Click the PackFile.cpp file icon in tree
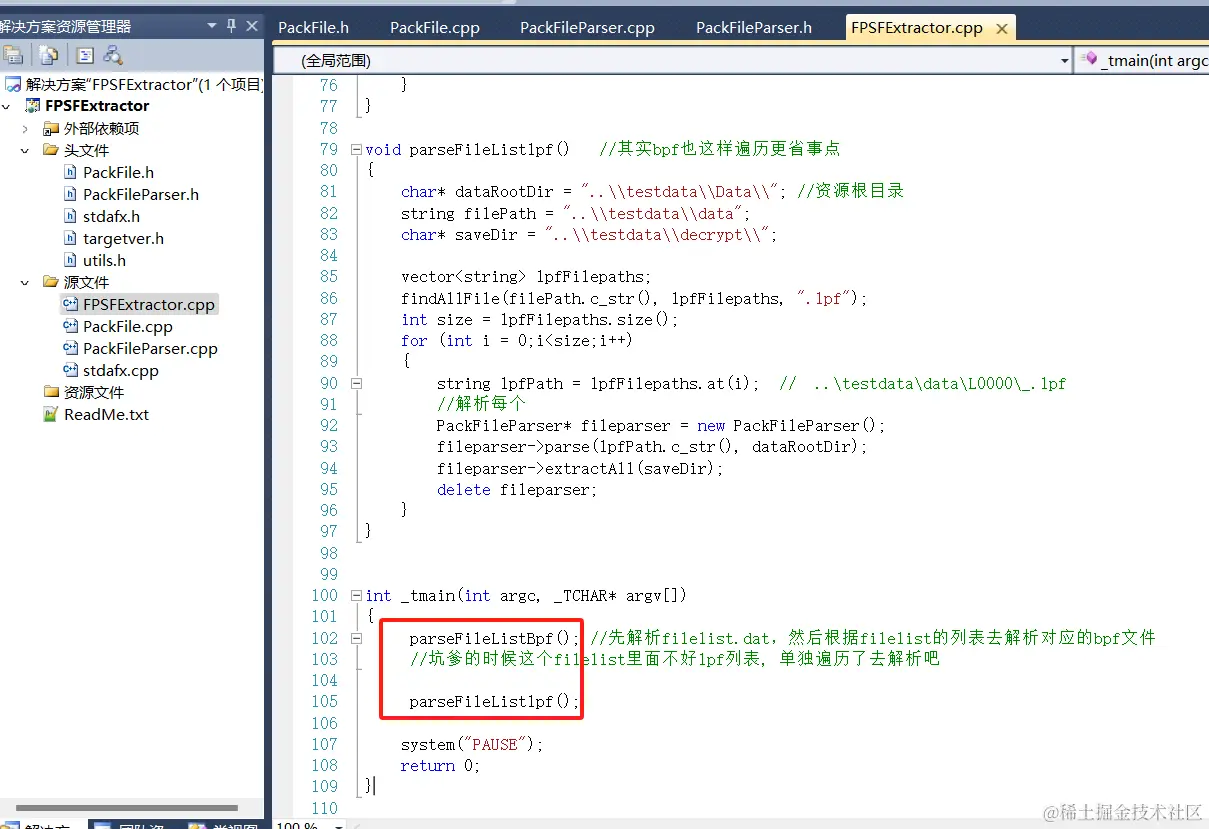 pyautogui.click(x=70, y=327)
